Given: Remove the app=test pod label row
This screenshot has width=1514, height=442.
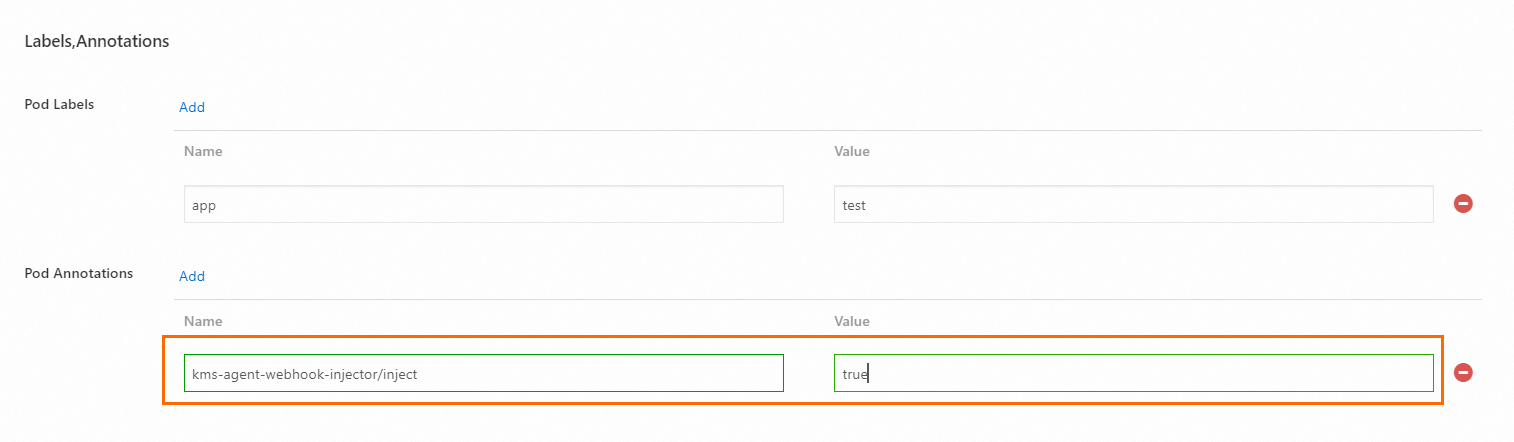Looking at the screenshot, I should (1463, 204).
